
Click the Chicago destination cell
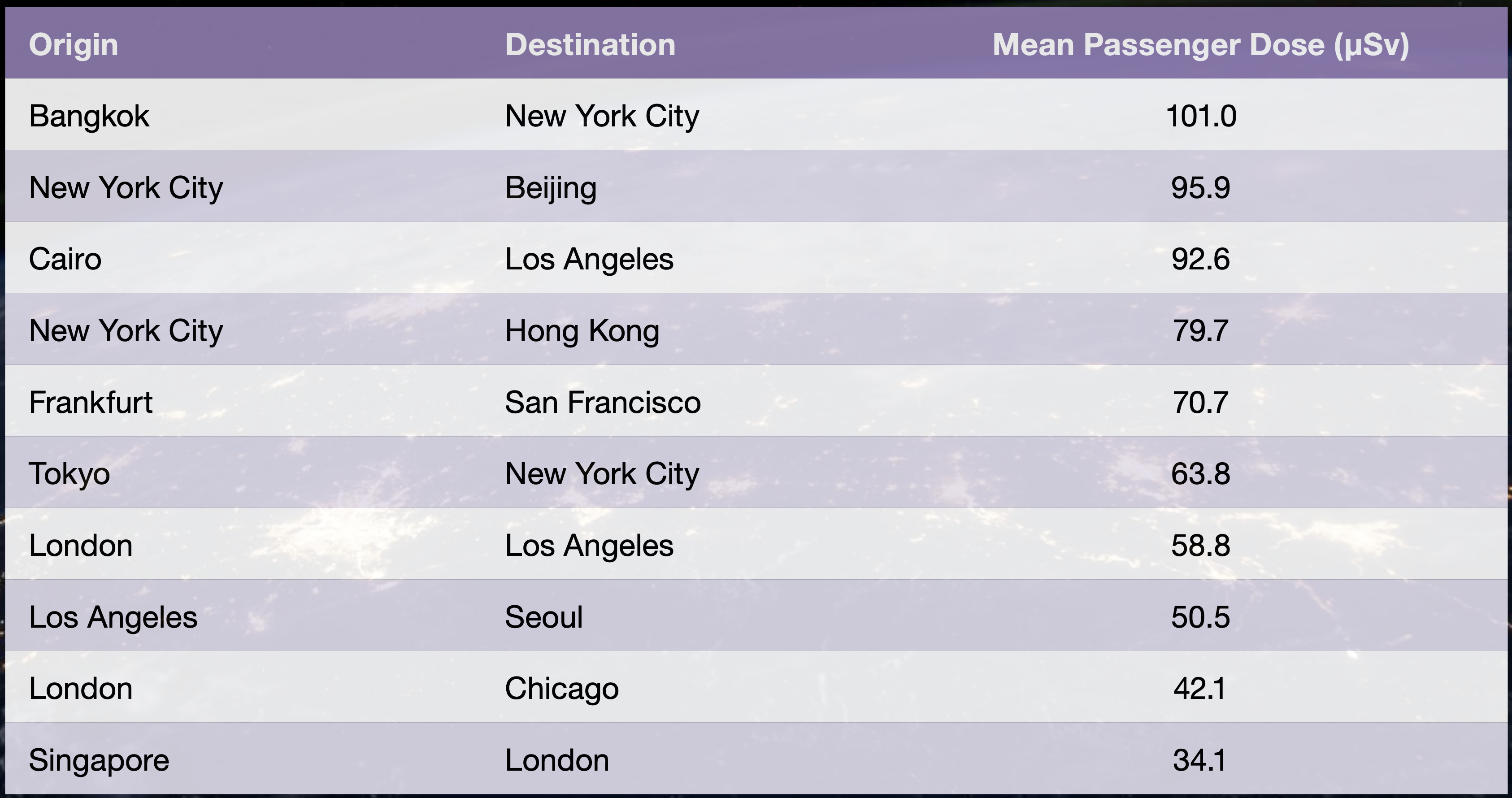(x=562, y=688)
